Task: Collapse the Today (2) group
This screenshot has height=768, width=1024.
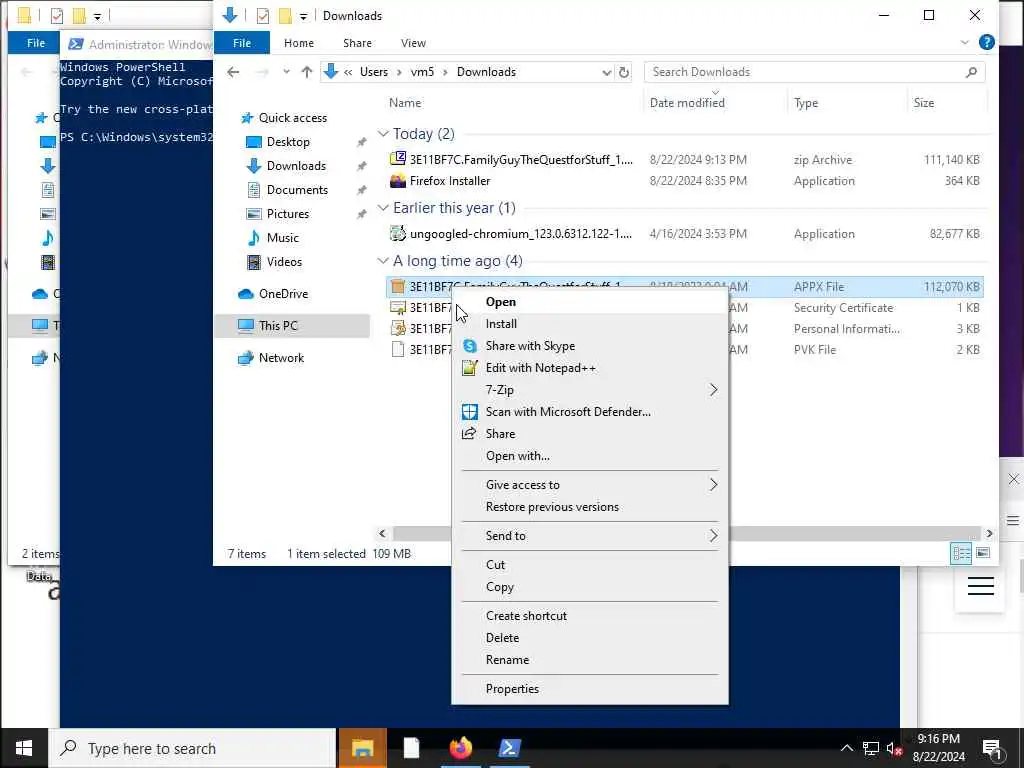Action: click(x=383, y=134)
